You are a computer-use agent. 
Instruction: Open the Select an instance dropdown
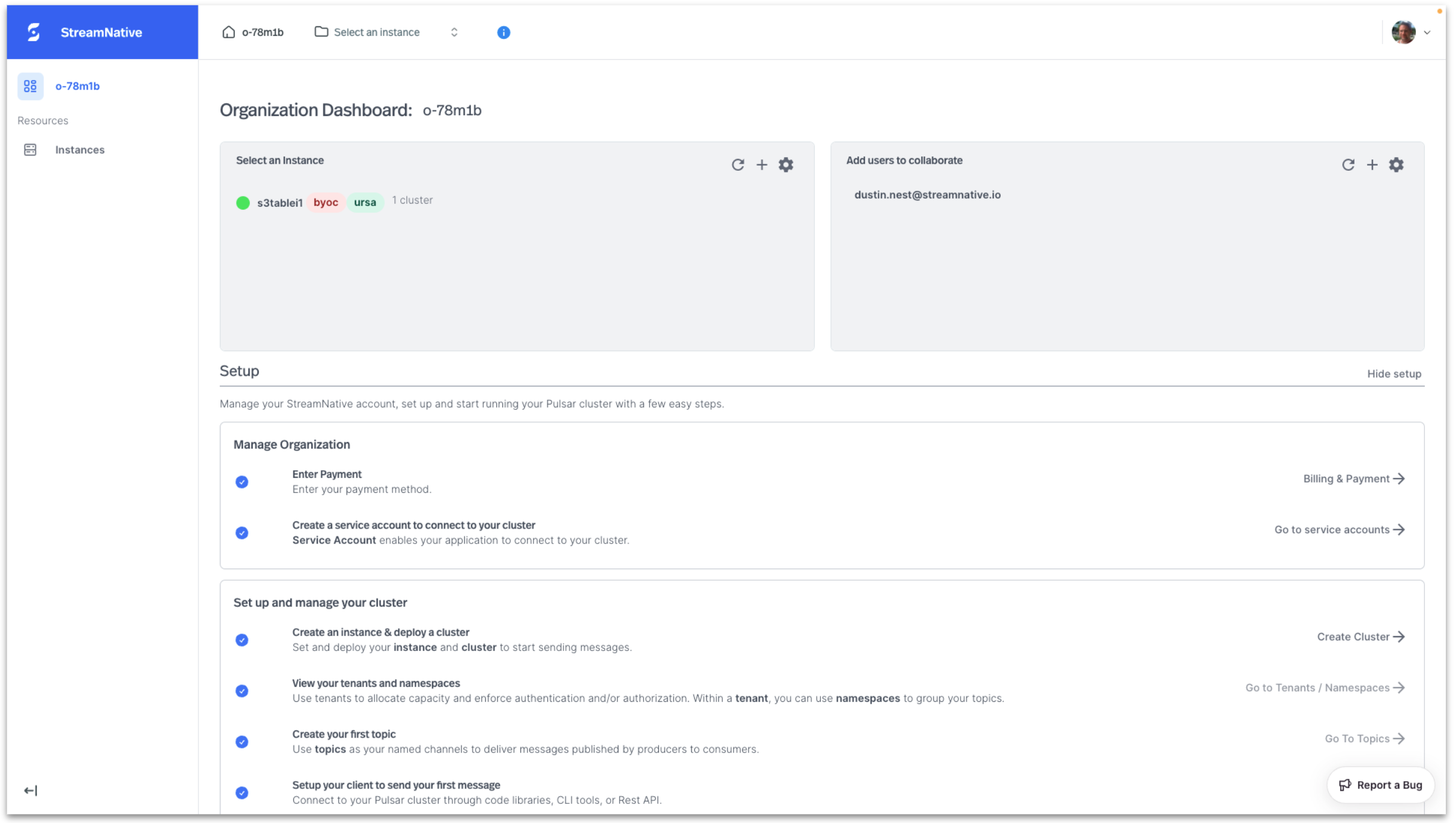pos(376,32)
